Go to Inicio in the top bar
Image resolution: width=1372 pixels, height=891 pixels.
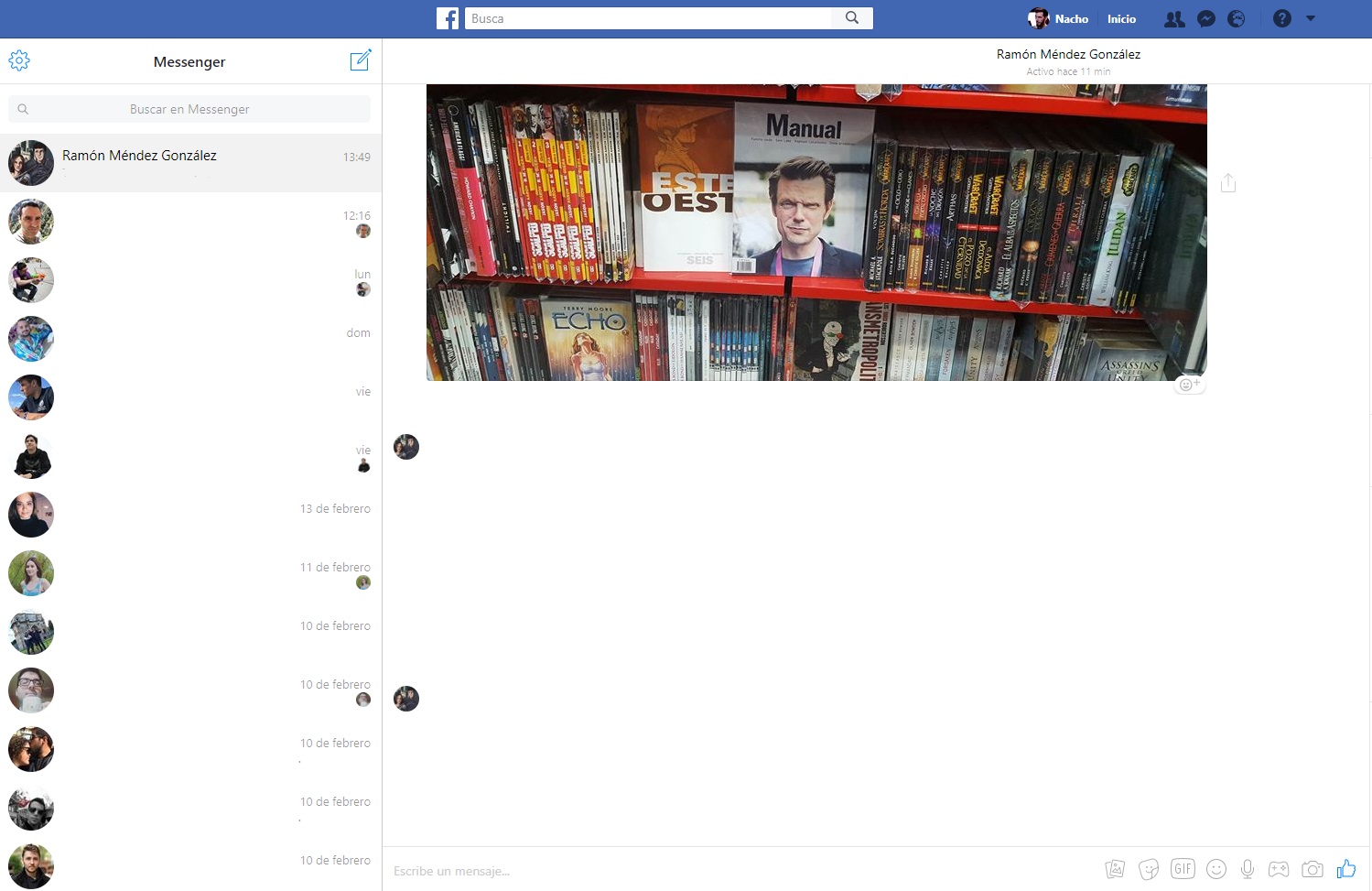click(1121, 18)
